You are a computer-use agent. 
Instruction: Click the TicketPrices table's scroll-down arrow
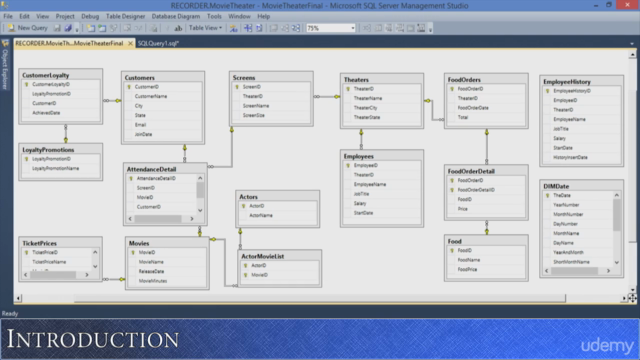tap(95, 266)
